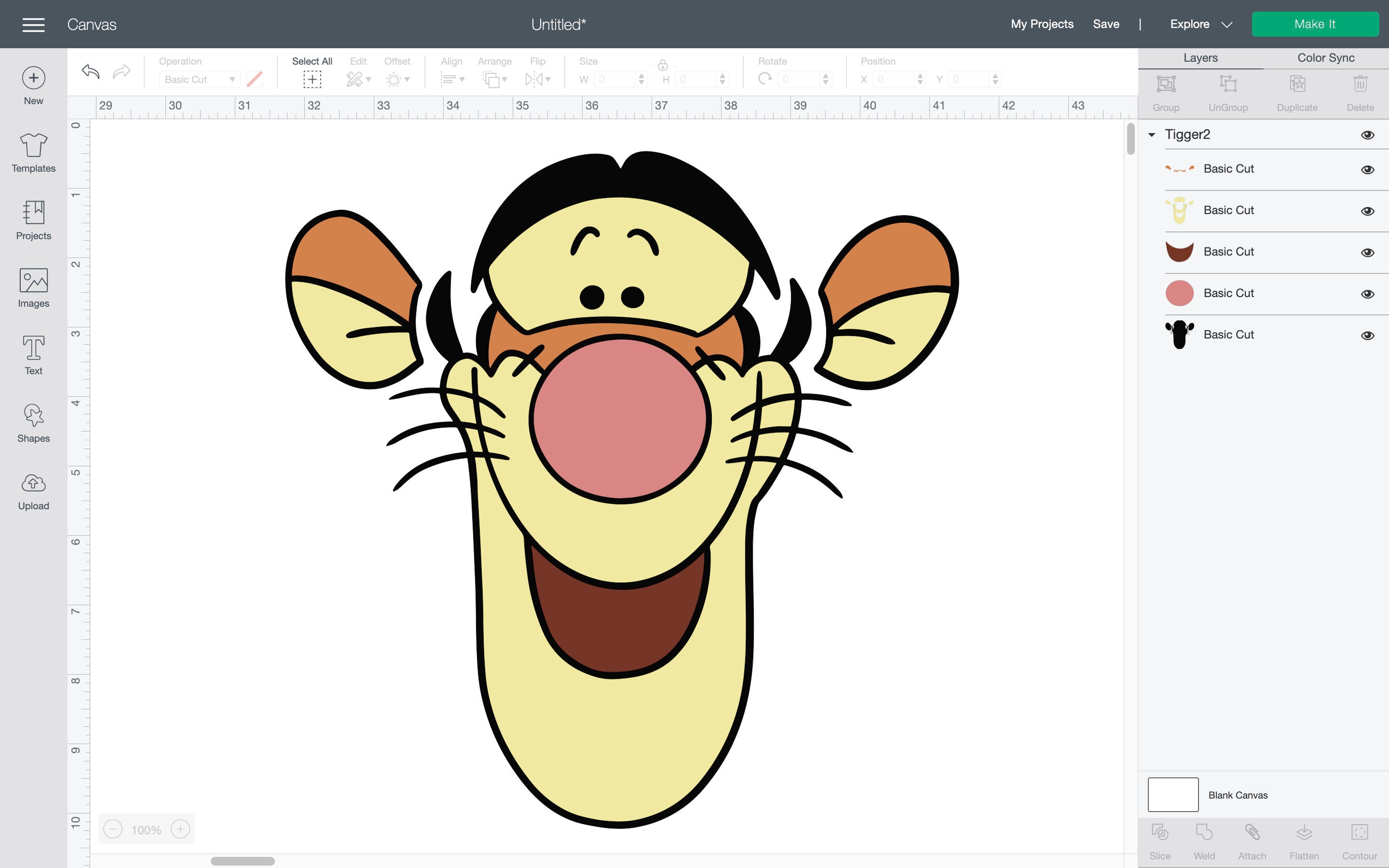Click the Undo arrow

pyautogui.click(x=91, y=72)
